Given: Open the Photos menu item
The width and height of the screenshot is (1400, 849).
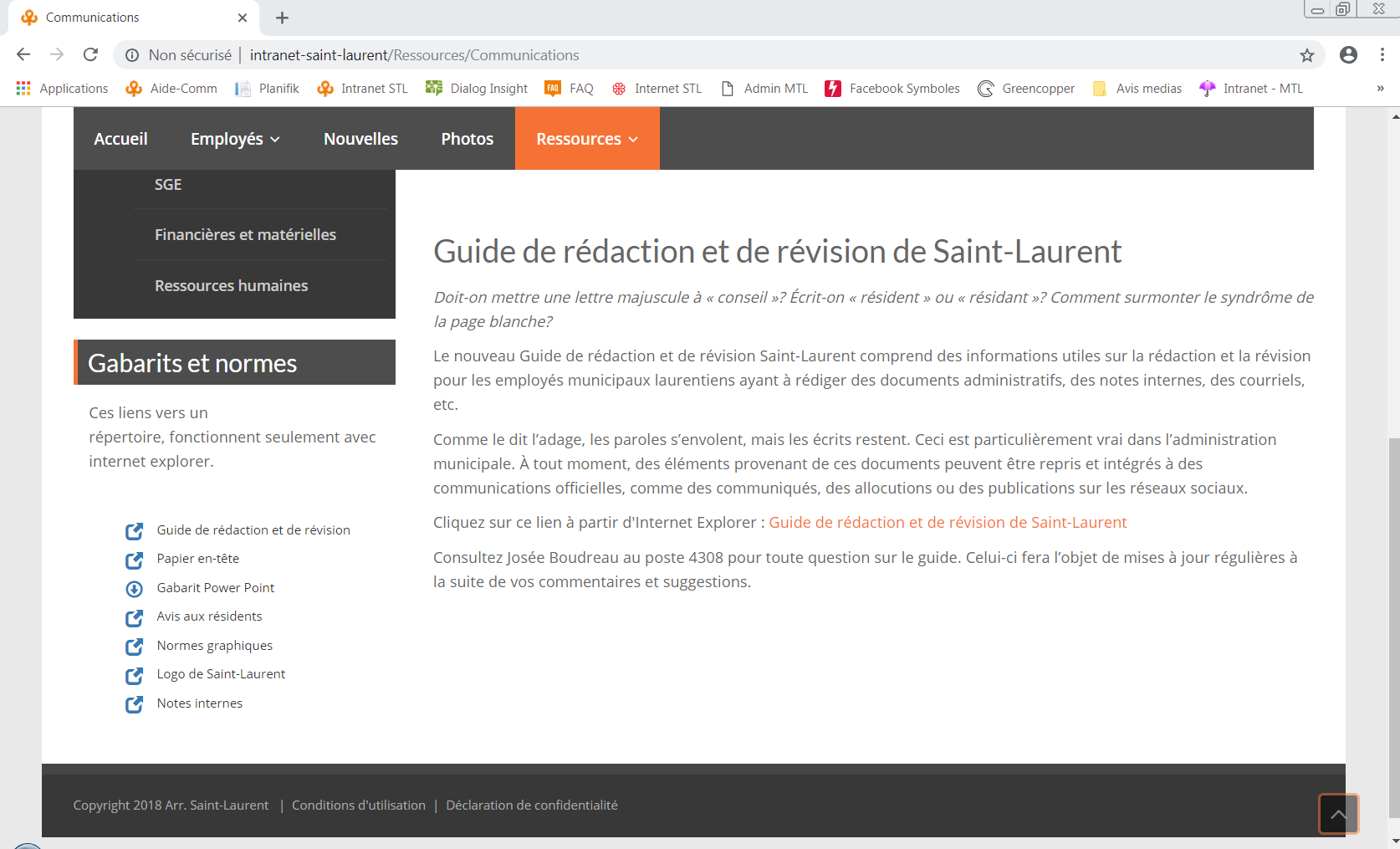Looking at the screenshot, I should click(467, 139).
